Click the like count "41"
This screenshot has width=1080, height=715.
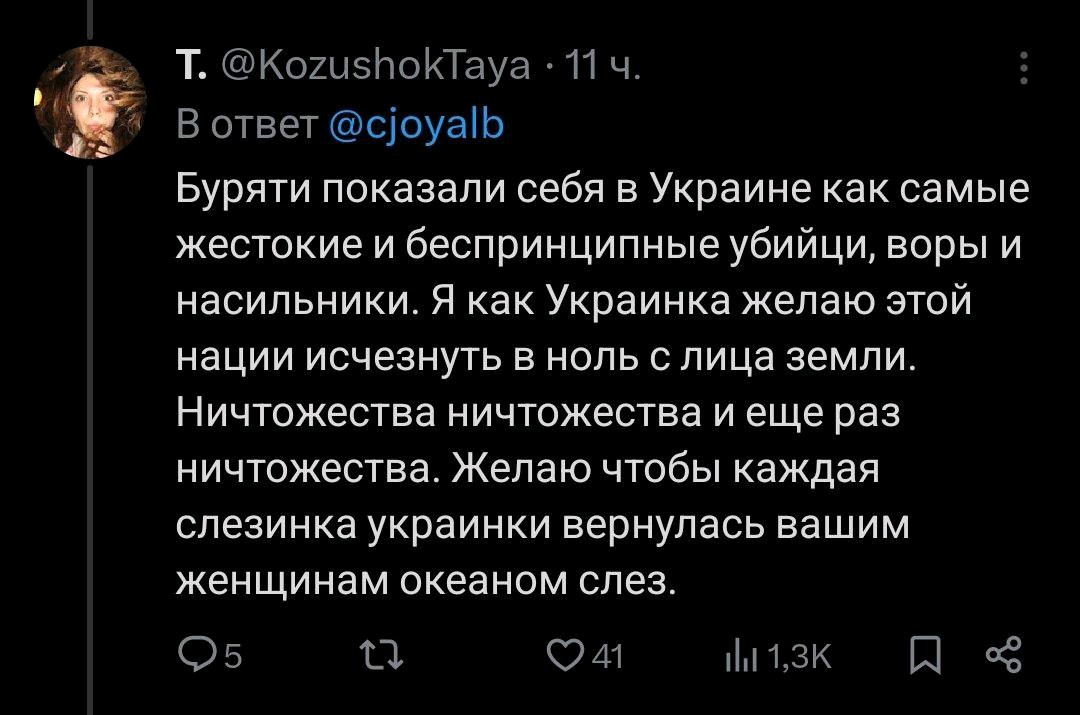(x=607, y=658)
